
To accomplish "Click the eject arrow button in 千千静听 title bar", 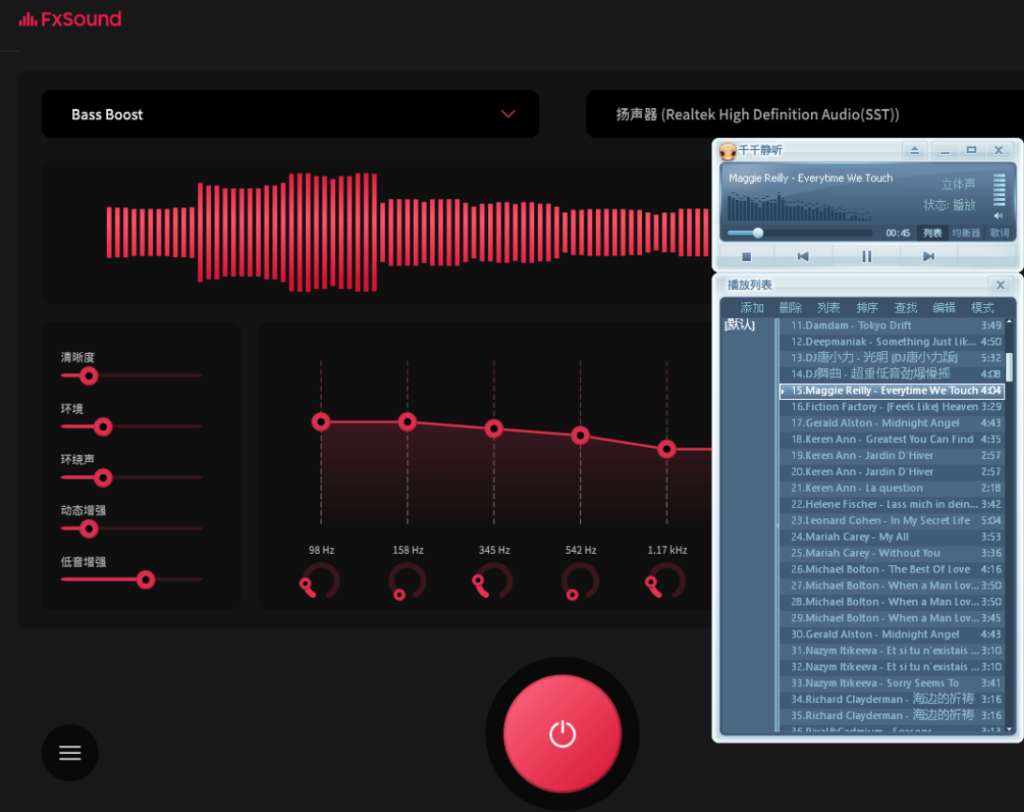I will [x=914, y=150].
